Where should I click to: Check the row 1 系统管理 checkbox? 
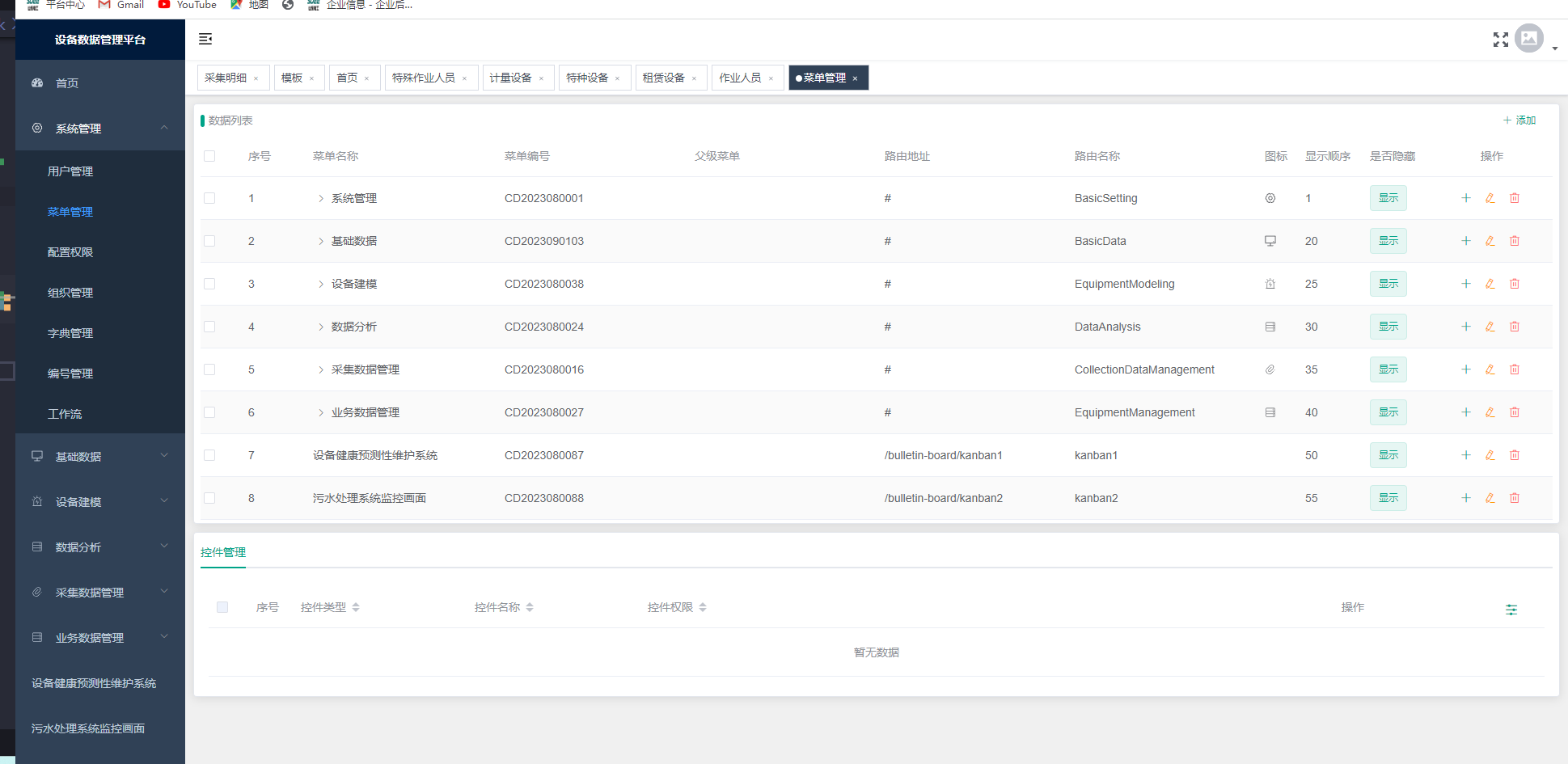[209, 198]
